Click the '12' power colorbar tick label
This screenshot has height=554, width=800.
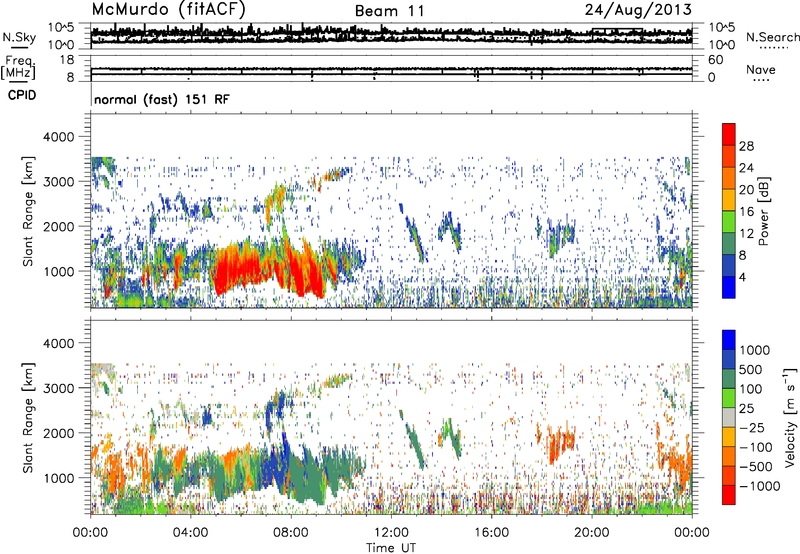(x=746, y=233)
